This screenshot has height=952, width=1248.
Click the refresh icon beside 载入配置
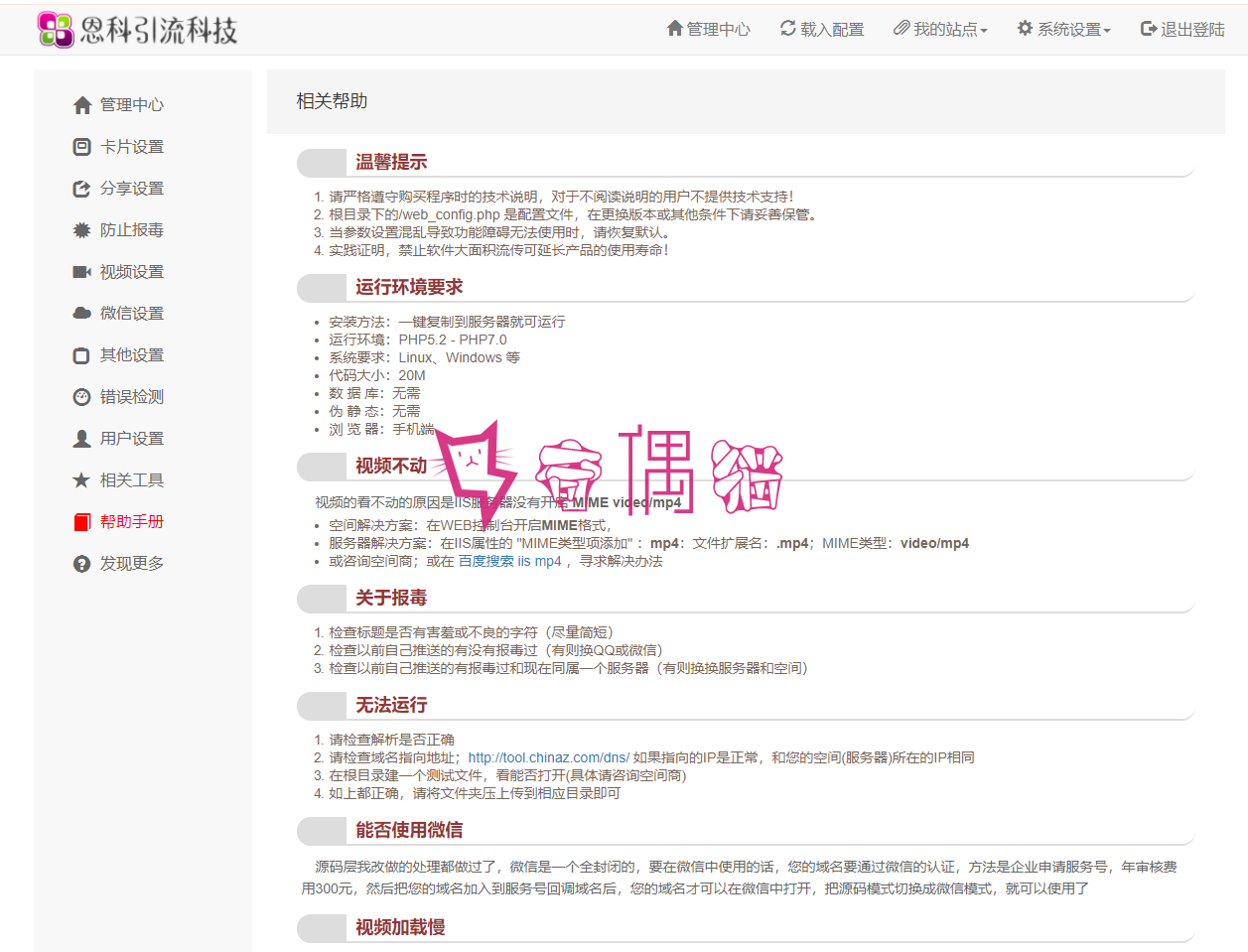(788, 29)
